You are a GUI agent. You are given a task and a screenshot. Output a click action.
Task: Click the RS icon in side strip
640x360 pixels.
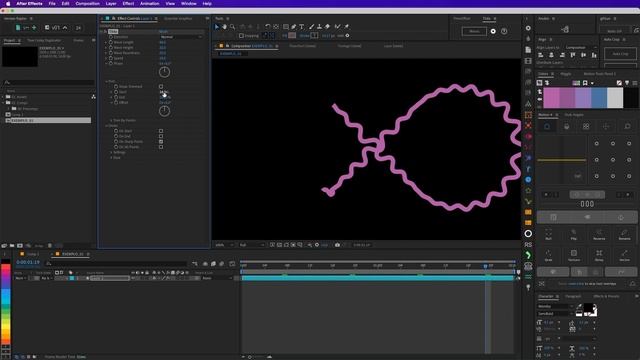(528, 244)
